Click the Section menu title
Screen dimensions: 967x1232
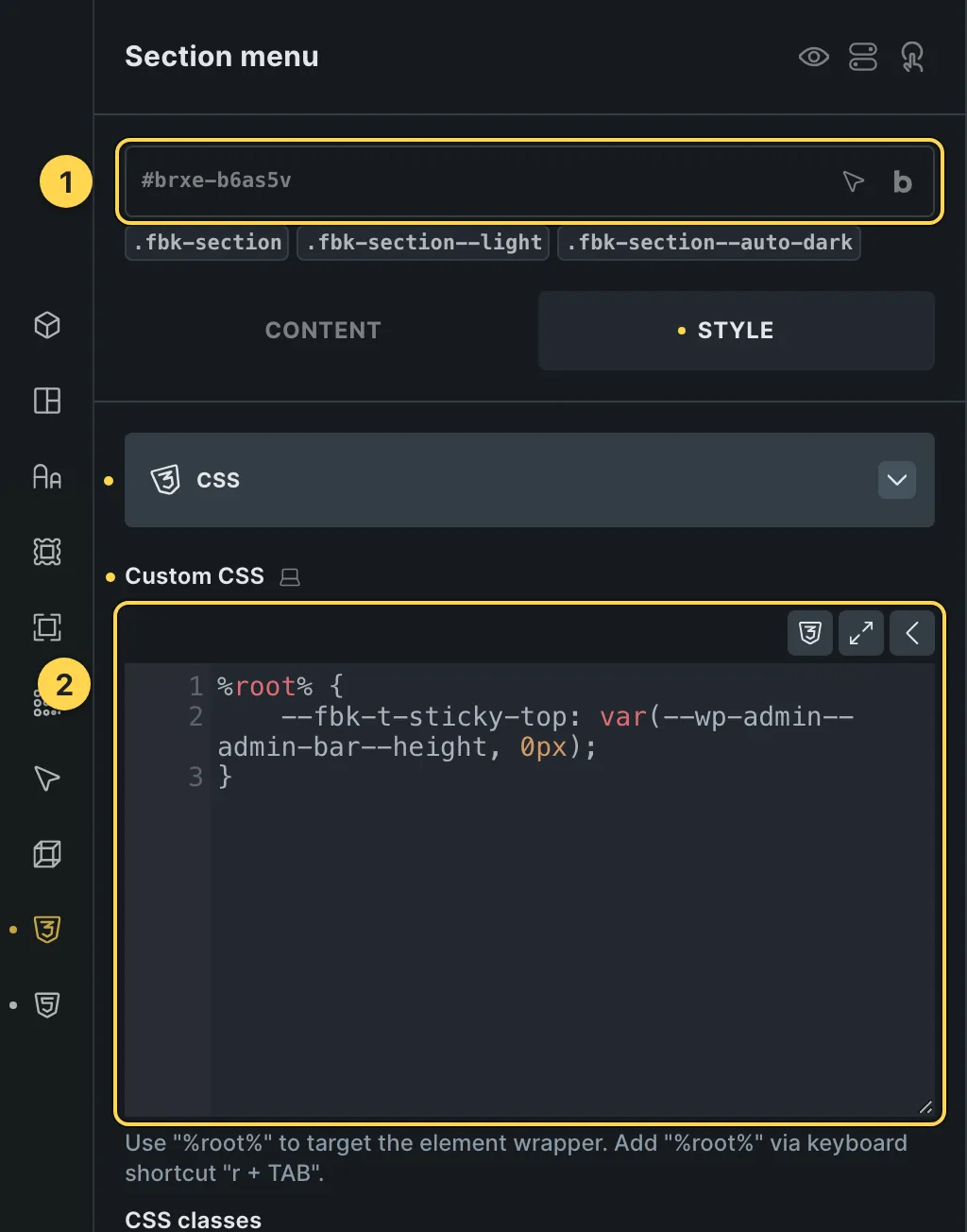(222, 57)
